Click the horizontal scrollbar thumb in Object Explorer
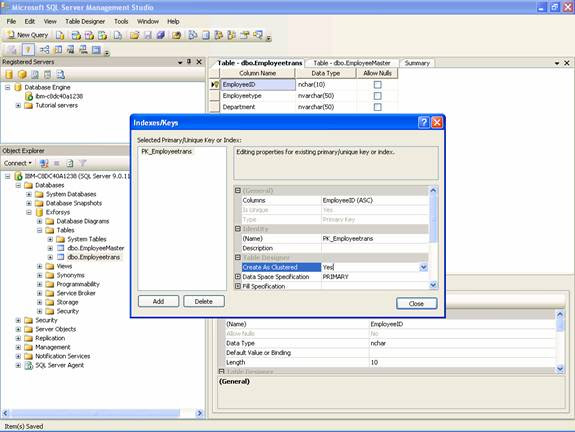575x432 pixels. [95, 413]
